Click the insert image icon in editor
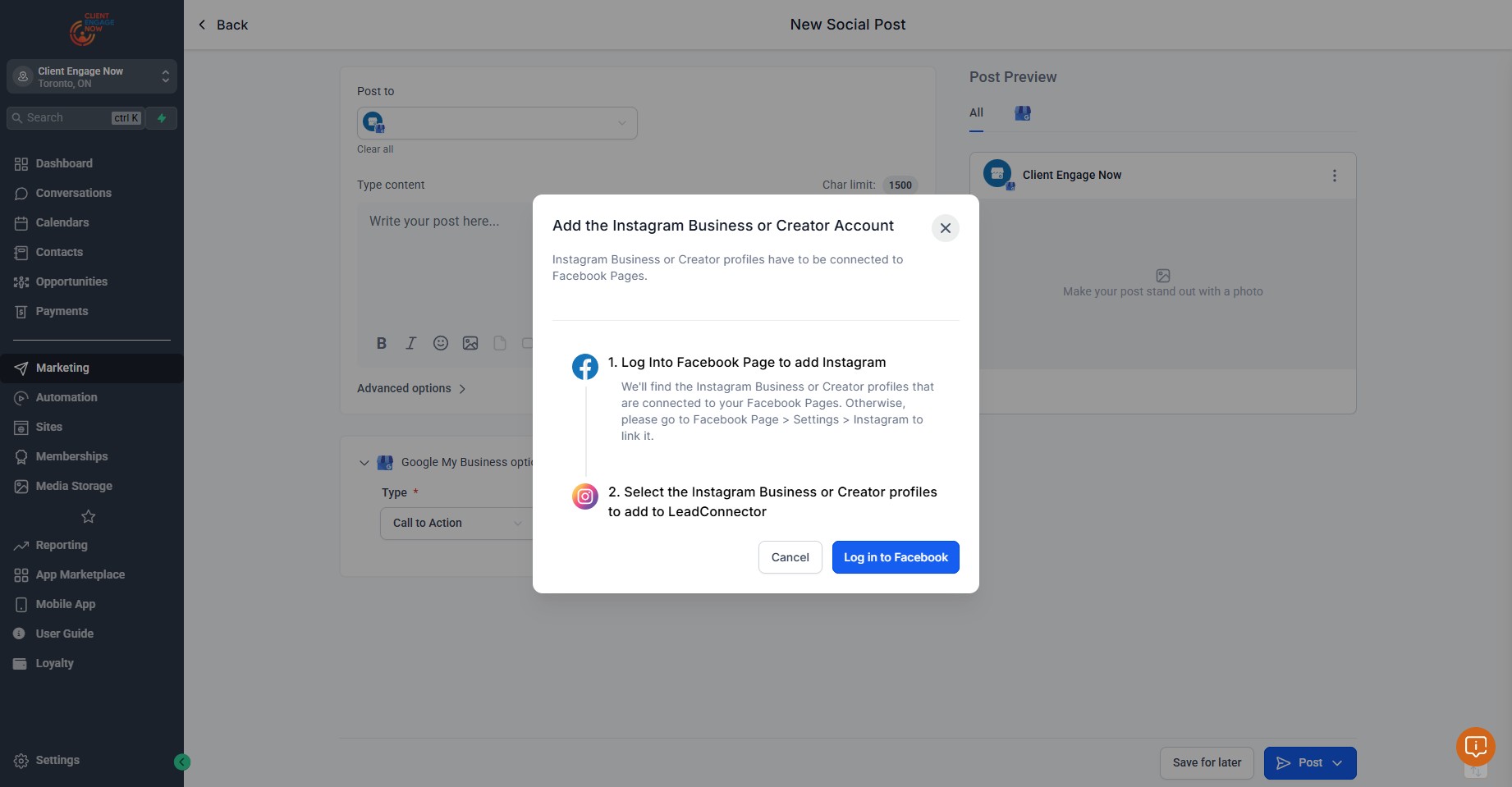 470,343
